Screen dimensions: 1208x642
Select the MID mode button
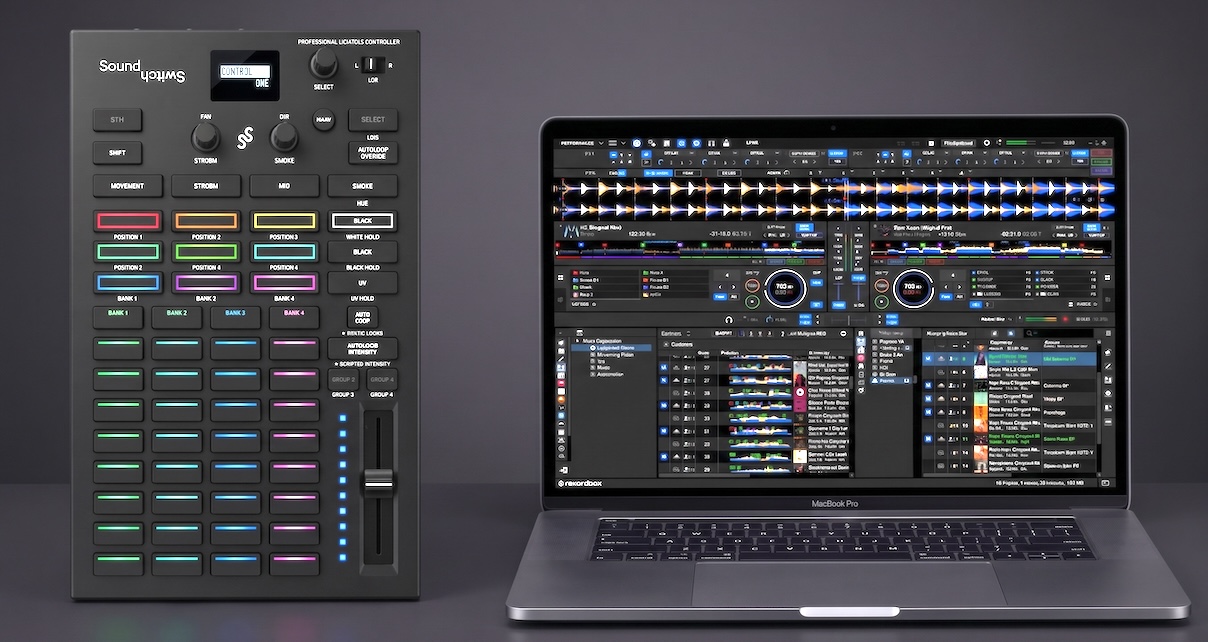coord(284,186)
